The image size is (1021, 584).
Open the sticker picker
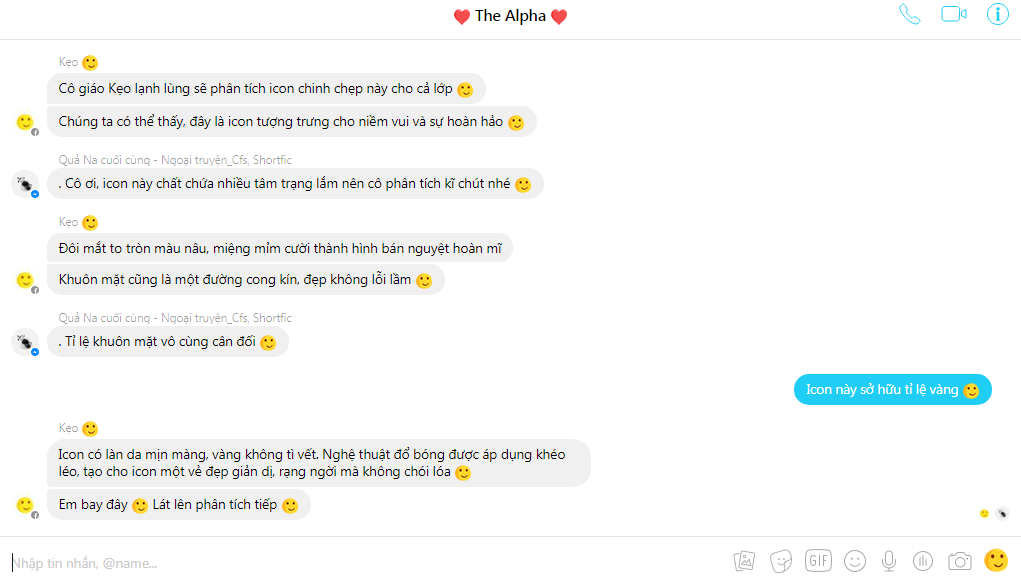[x=781, y=561]
